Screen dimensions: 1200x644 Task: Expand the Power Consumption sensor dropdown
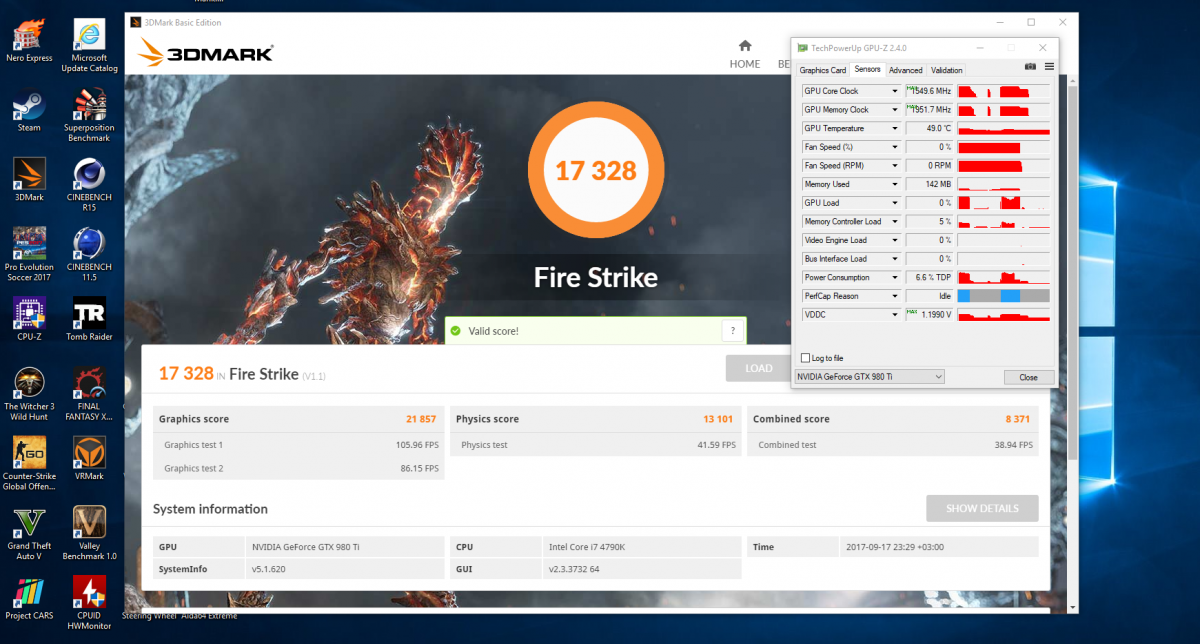coord(895,277)
